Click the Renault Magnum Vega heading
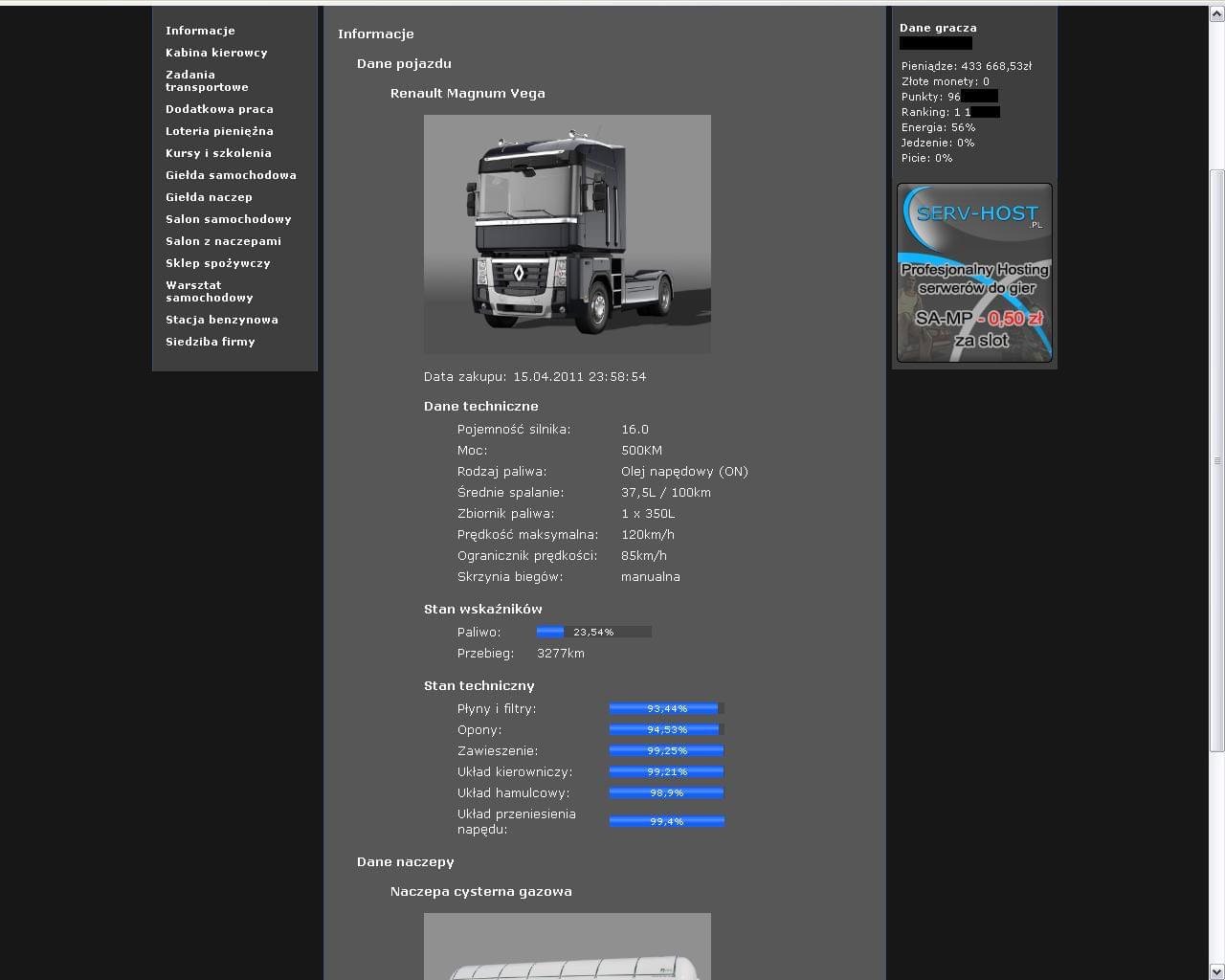The height and width of the screenshot is (980, 1225). tap(468, 93)
